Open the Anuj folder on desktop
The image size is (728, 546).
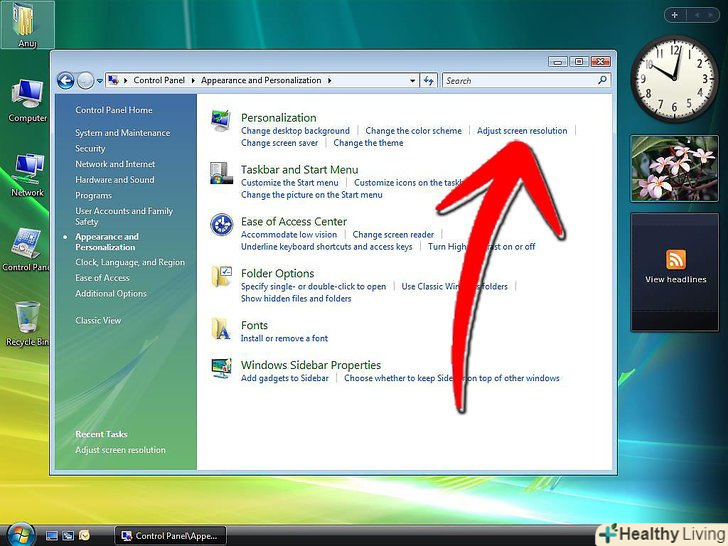pyautogui.click(x=27, y=24)
